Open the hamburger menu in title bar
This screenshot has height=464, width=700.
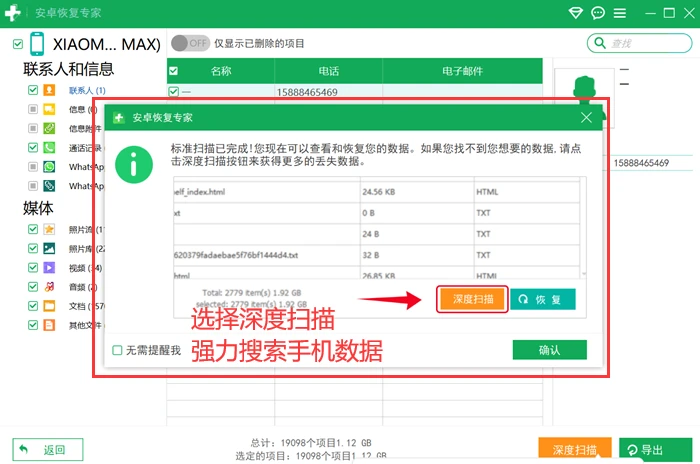point(620,13)
